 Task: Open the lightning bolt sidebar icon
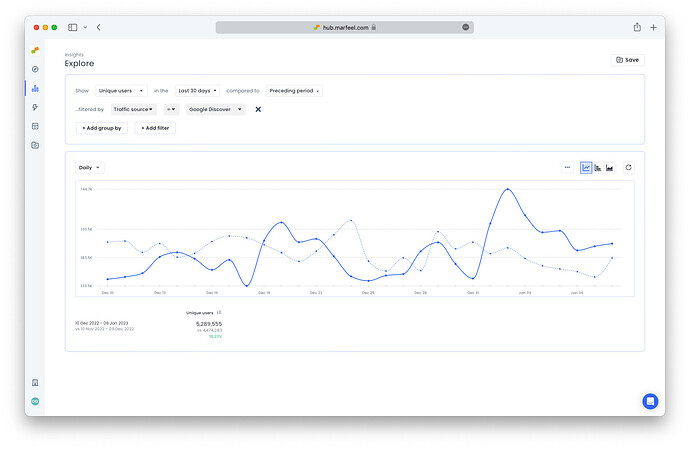coord(35,107)
